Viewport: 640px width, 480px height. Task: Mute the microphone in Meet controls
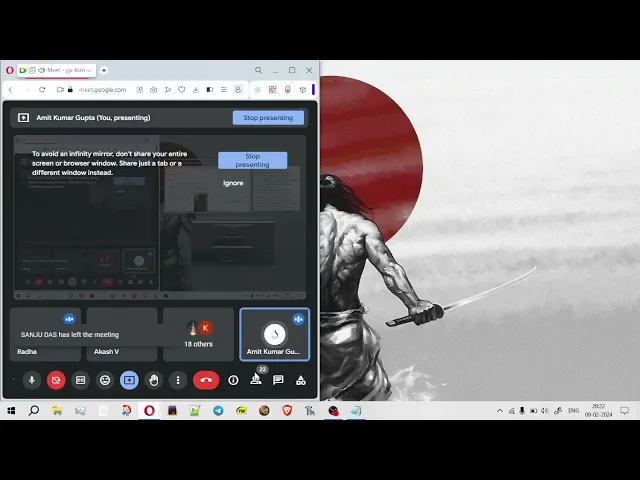tap(32, 380)
